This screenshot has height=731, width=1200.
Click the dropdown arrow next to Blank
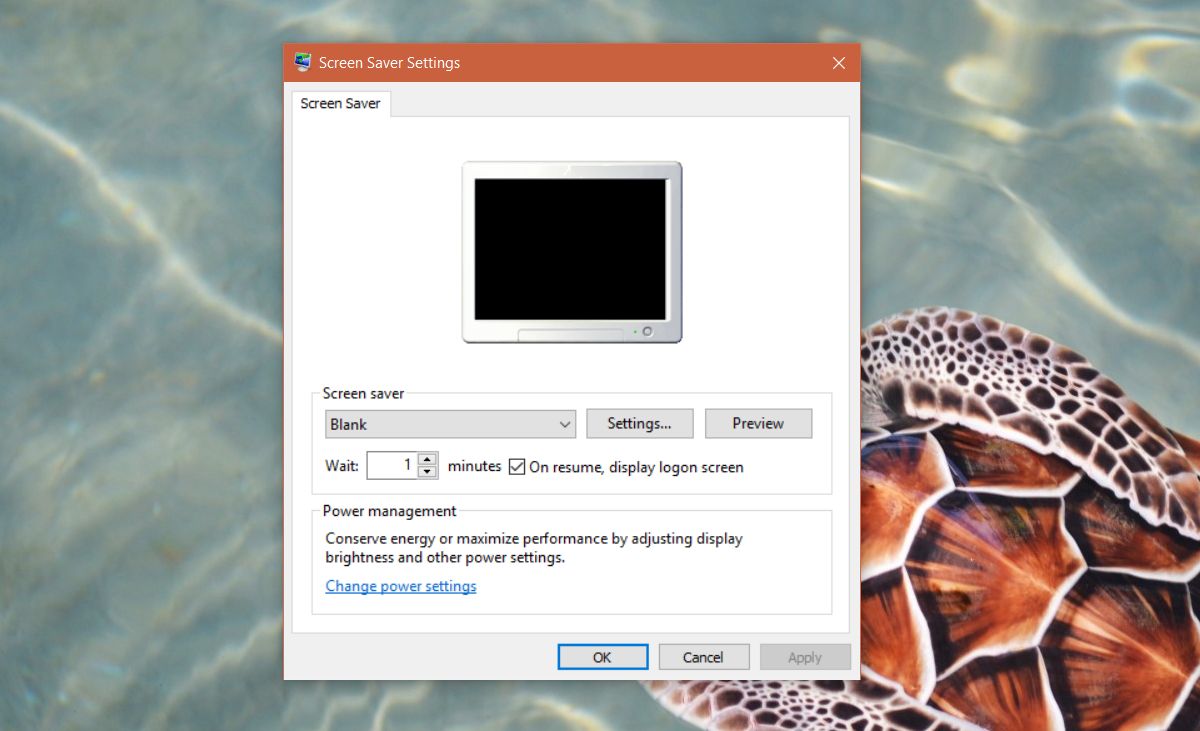pos(564,423)
